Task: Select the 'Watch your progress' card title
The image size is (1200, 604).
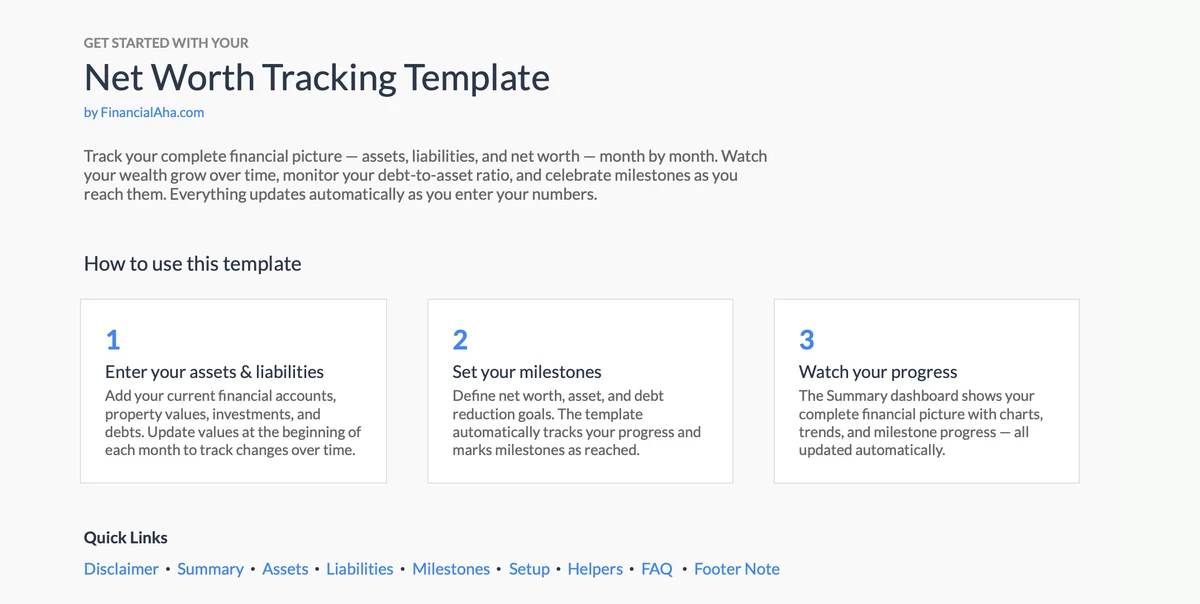Action: (x=878, y=372)
